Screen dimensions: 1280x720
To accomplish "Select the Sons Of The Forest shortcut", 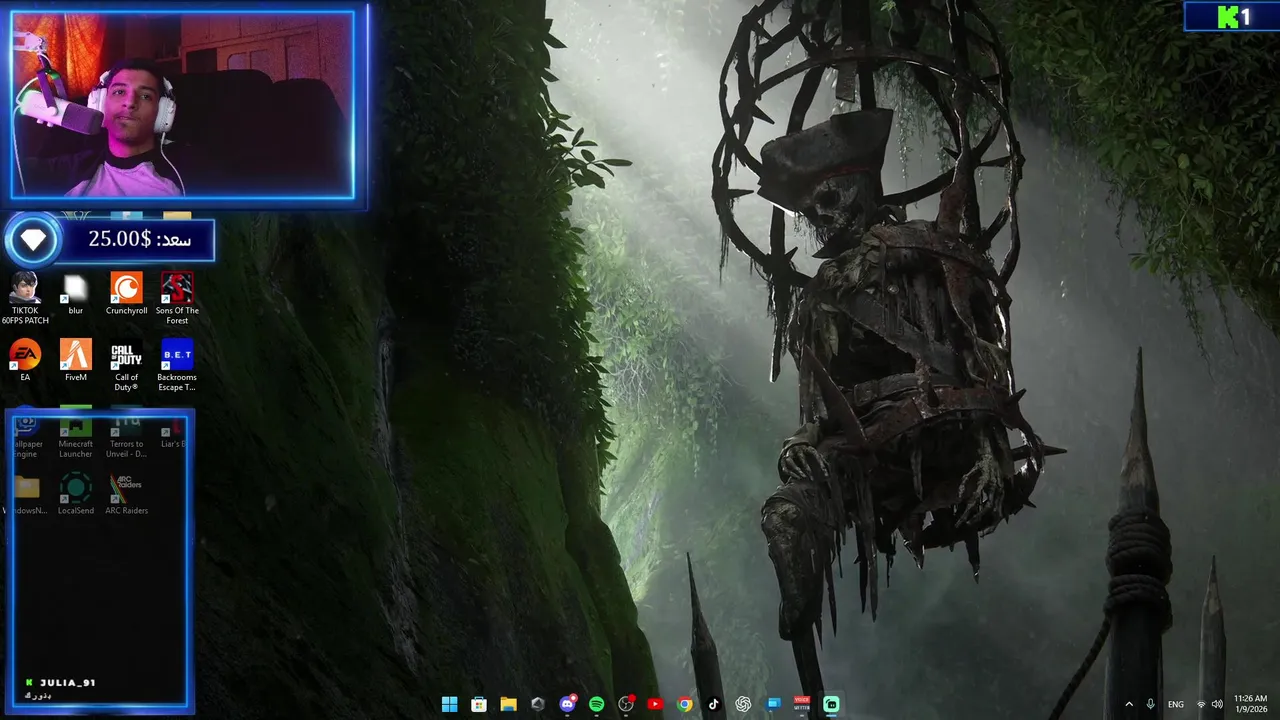I will click(x=177, y=298).
